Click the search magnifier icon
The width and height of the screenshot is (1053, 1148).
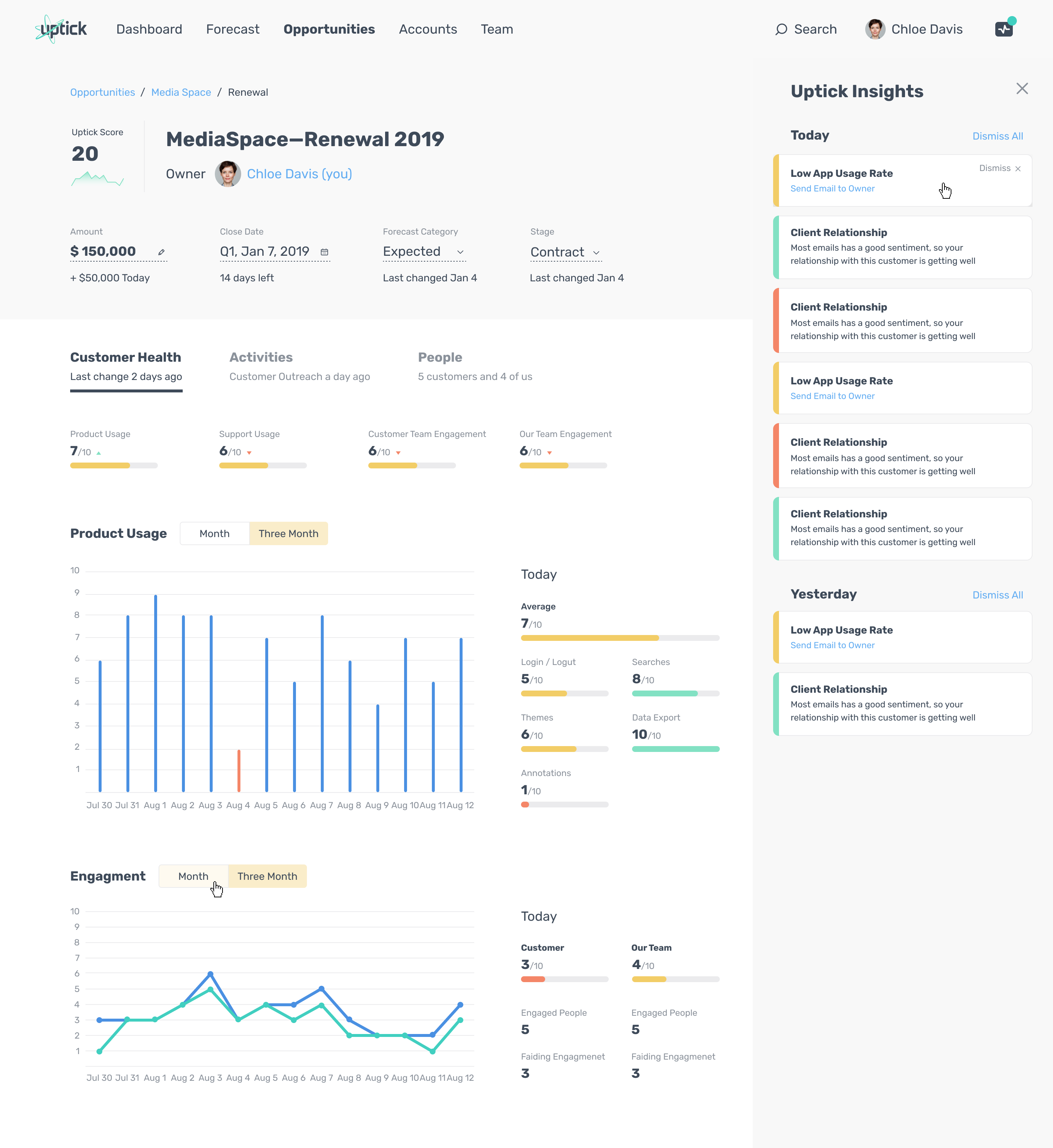781,29
